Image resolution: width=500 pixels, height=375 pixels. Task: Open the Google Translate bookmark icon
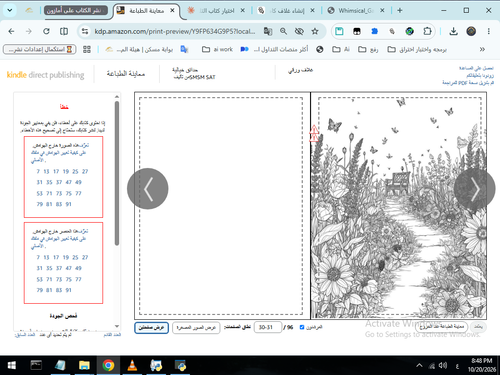tap(184, 49)
